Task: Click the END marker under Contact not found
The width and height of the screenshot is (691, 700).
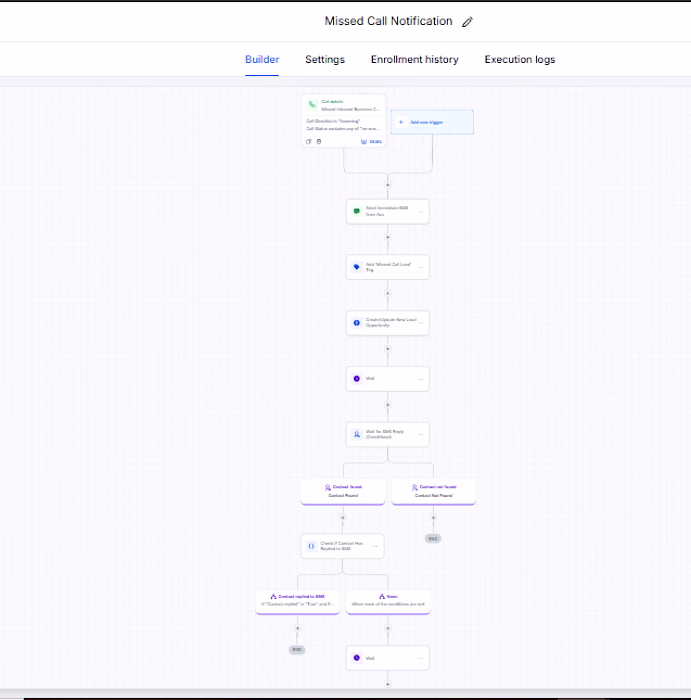Action: click(433, 538)
